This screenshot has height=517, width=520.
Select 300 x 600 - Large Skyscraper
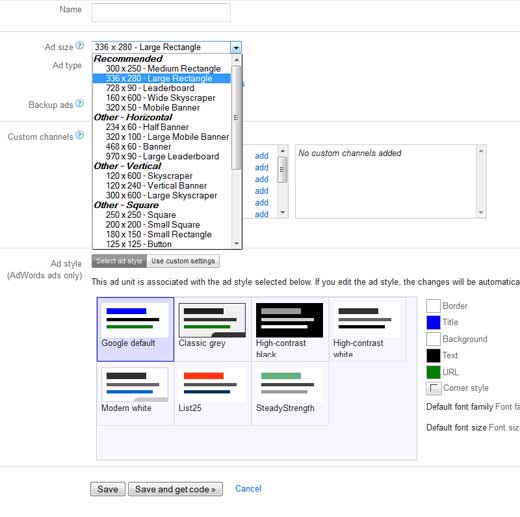[x=161, y=195]
